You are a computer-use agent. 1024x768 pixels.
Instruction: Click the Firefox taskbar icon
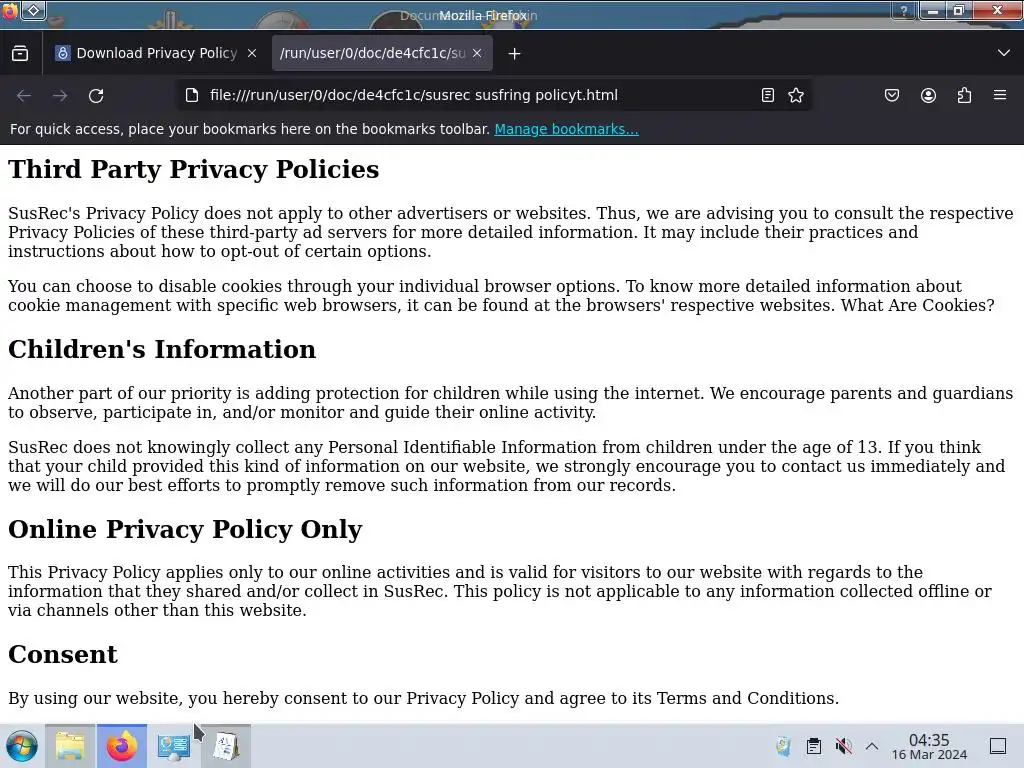click(121, 746)
